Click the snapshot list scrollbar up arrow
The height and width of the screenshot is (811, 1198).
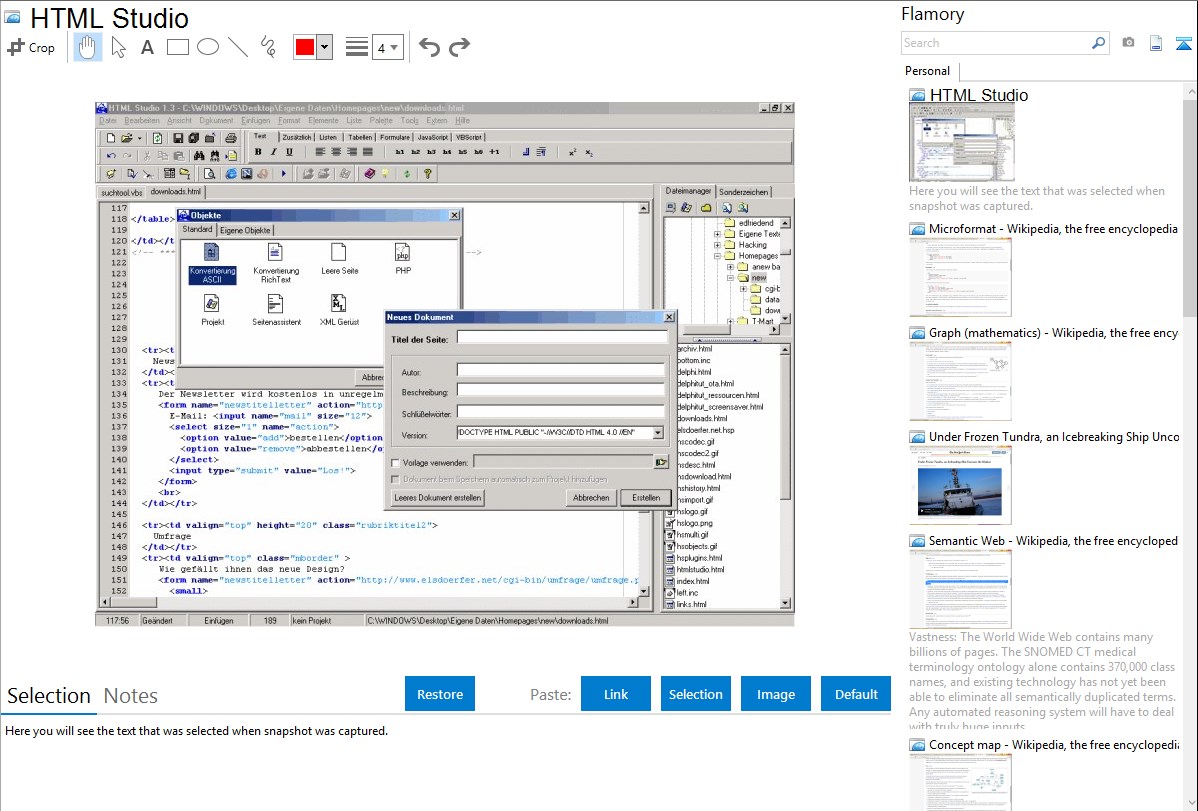pyautogui.click(x=1191, y=92)
